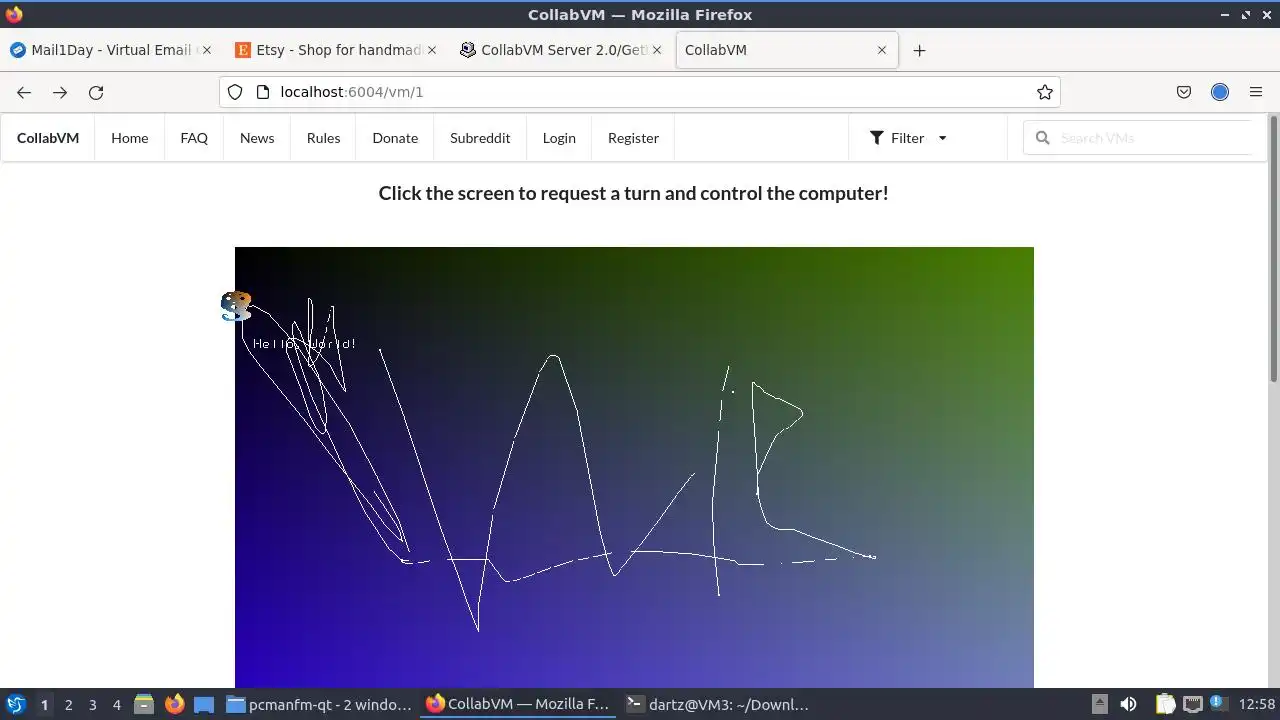Close the Etsy tab
This screenshot has height=720, width=1280.
(432, 50)
